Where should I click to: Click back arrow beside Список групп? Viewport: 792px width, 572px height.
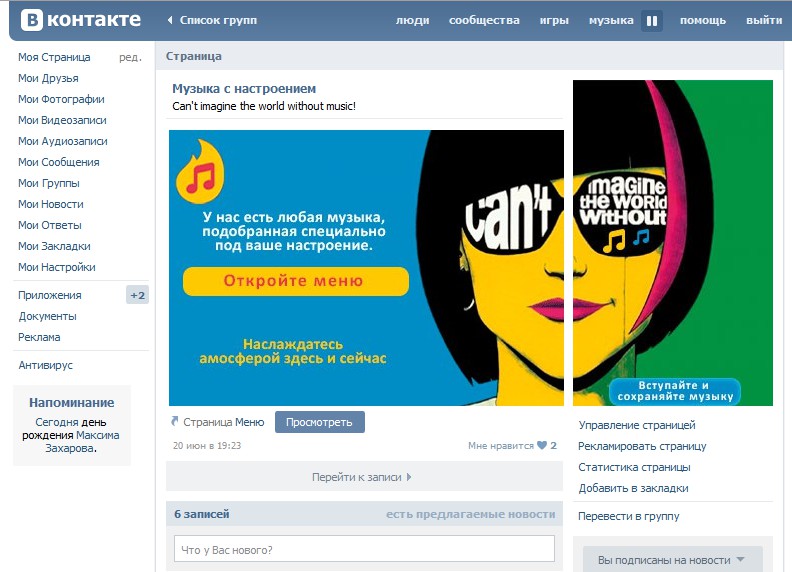pyautogui.click(x=170, y=20)
